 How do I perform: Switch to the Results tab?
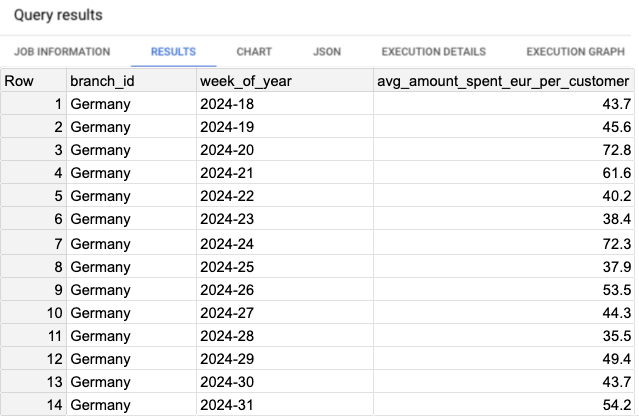(x=173, y=51)
